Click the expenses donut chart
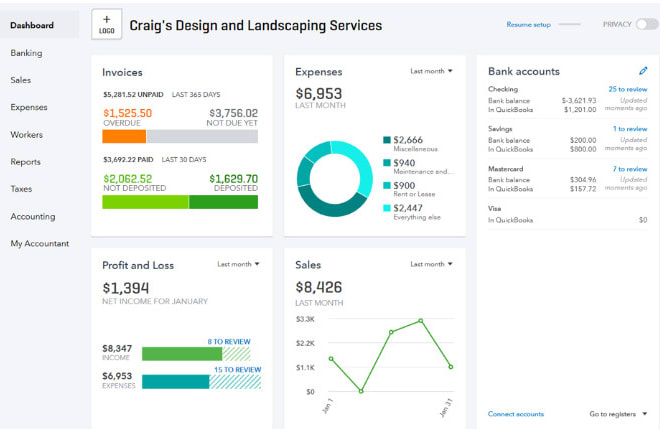Screen dimensions: 660x429 [x=335, y=179]
